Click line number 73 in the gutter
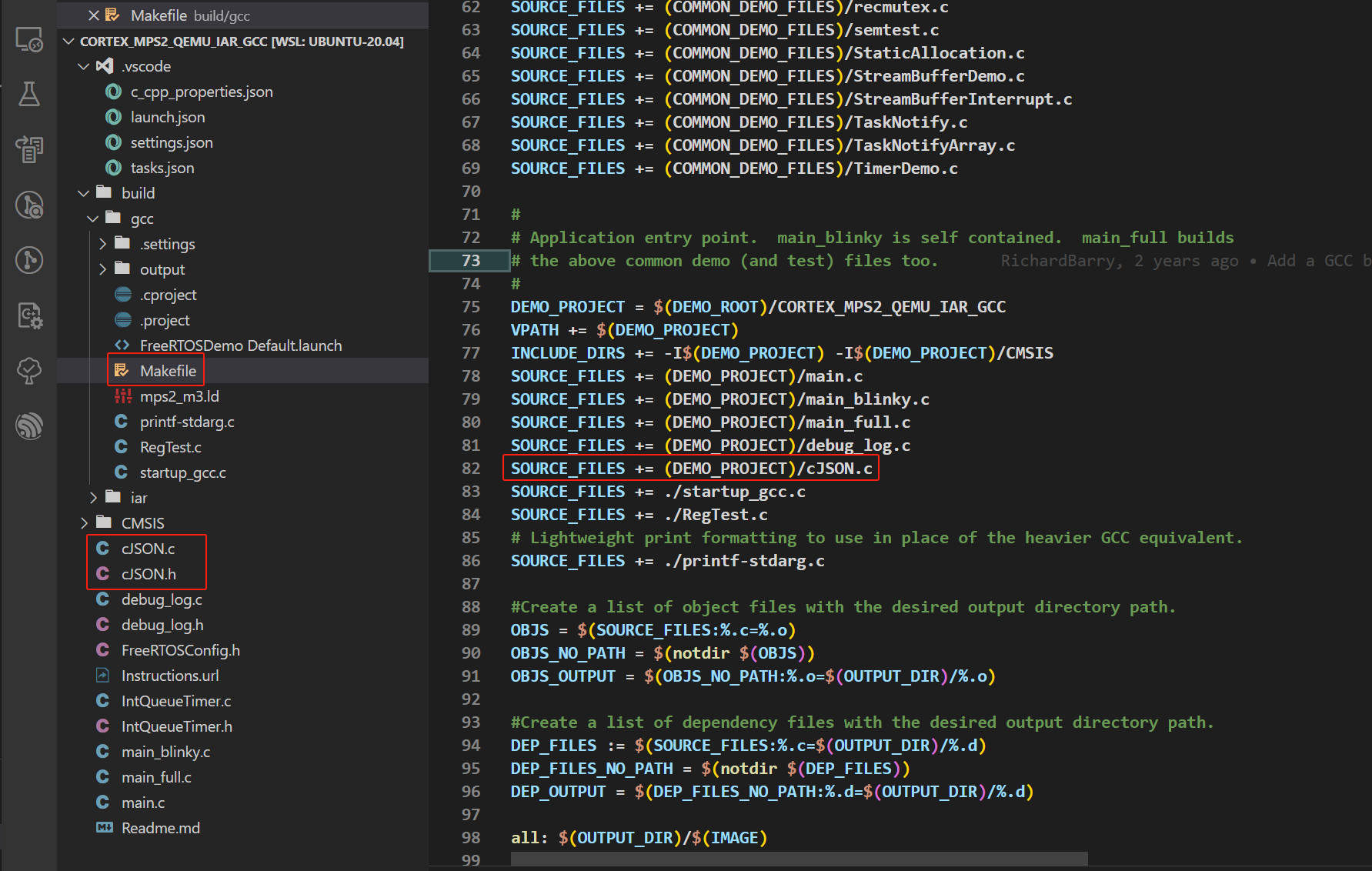 tap(471, 261)
